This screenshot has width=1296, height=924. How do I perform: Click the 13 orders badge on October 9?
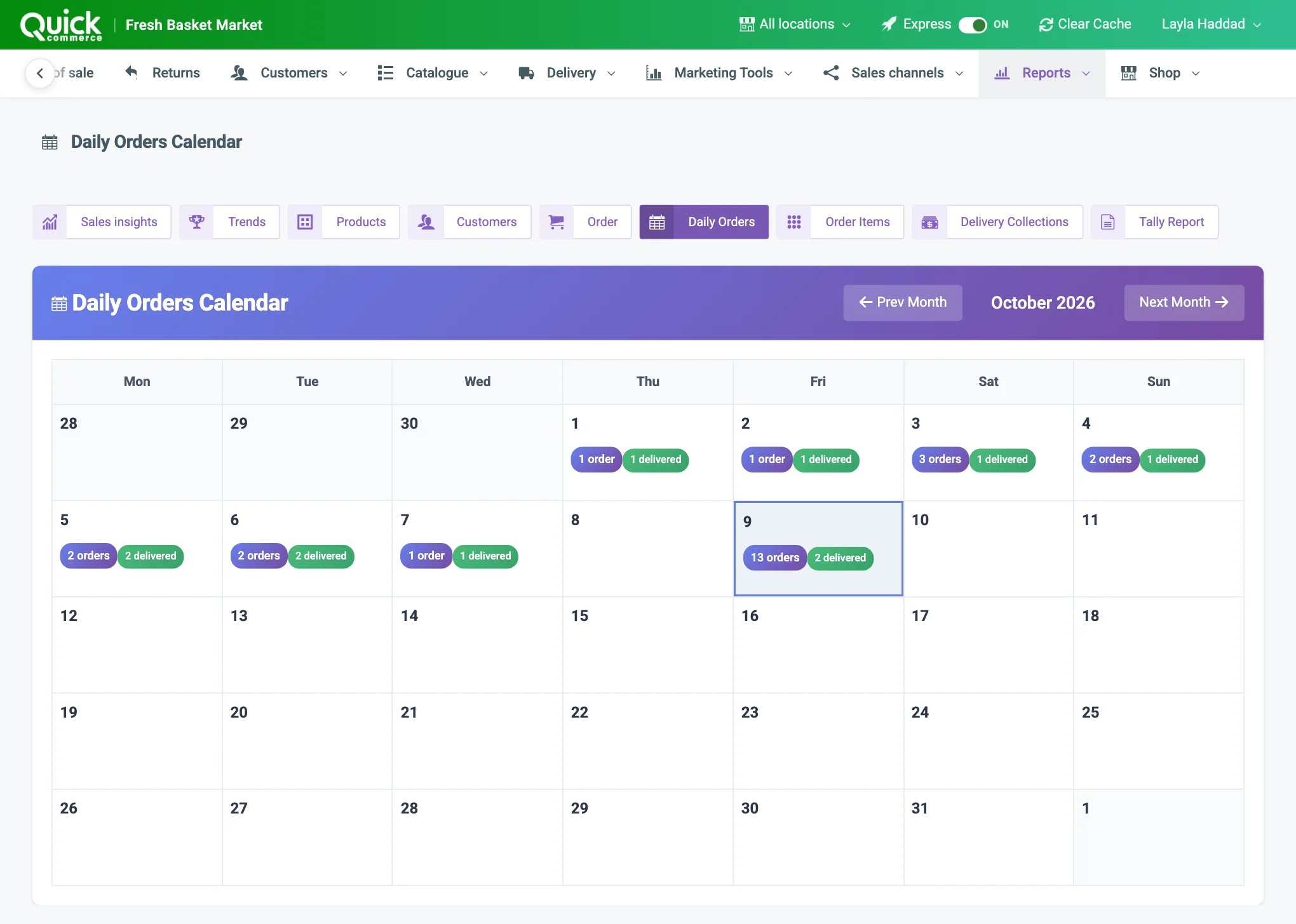775,558
